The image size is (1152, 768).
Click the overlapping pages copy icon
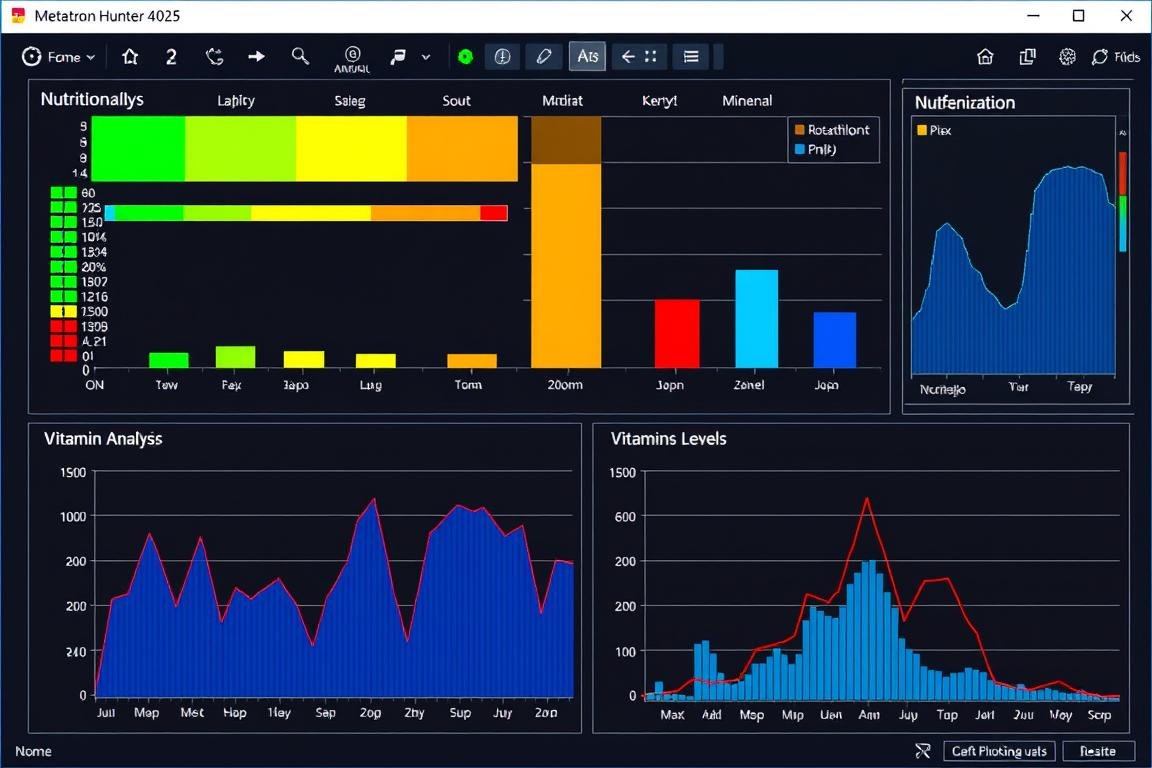[1027, 57]
